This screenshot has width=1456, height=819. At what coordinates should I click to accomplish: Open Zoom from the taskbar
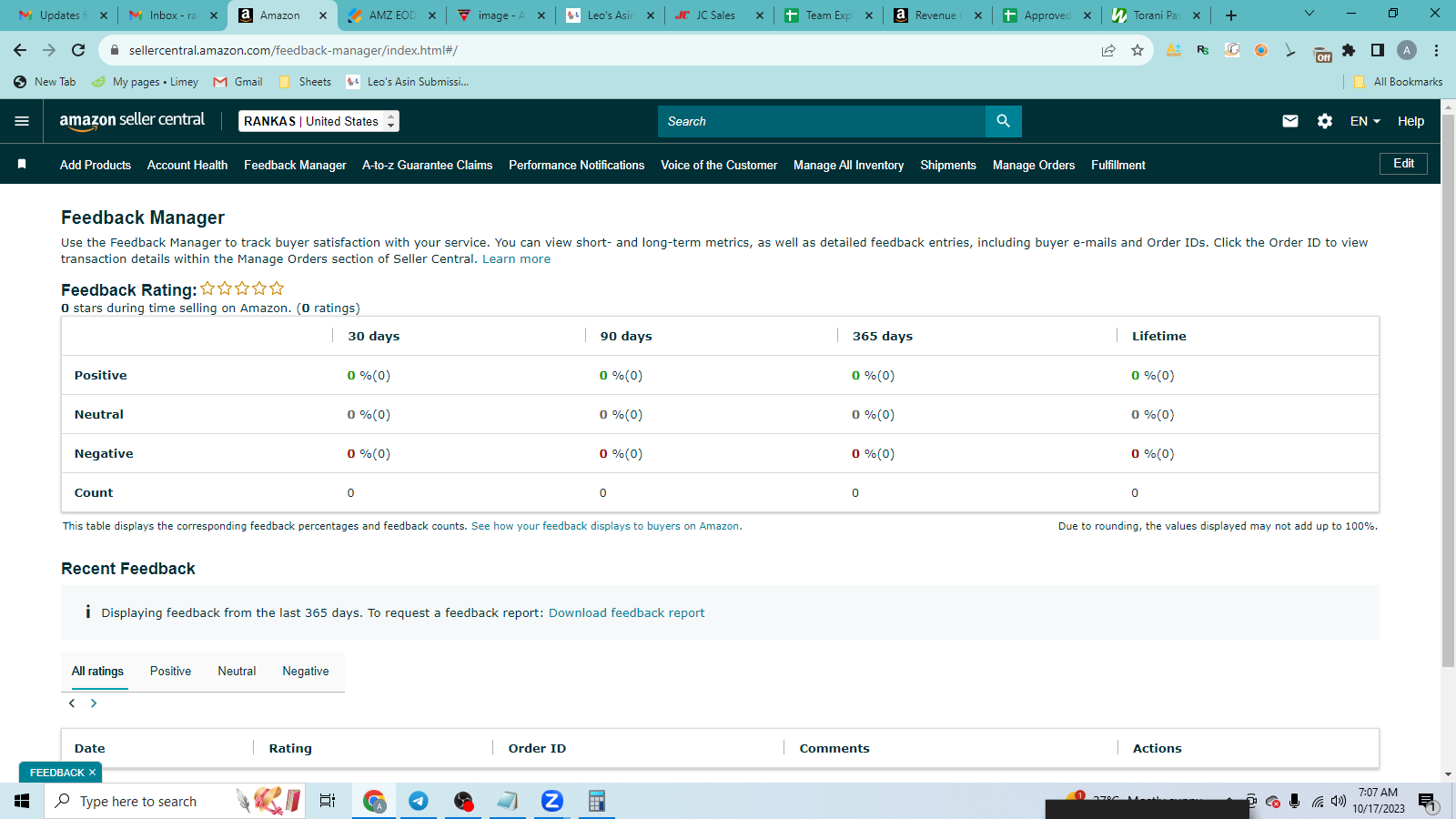(551, 801)
